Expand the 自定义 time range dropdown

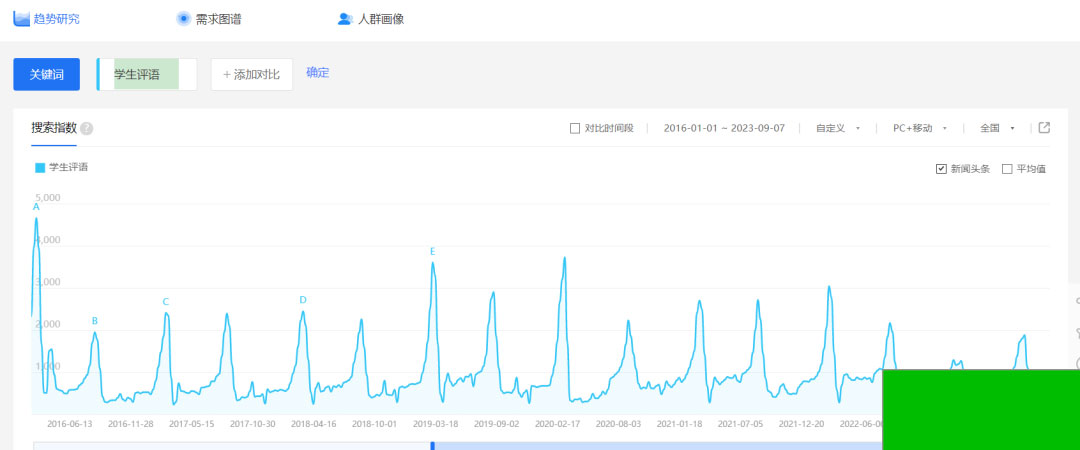[837, 128]
